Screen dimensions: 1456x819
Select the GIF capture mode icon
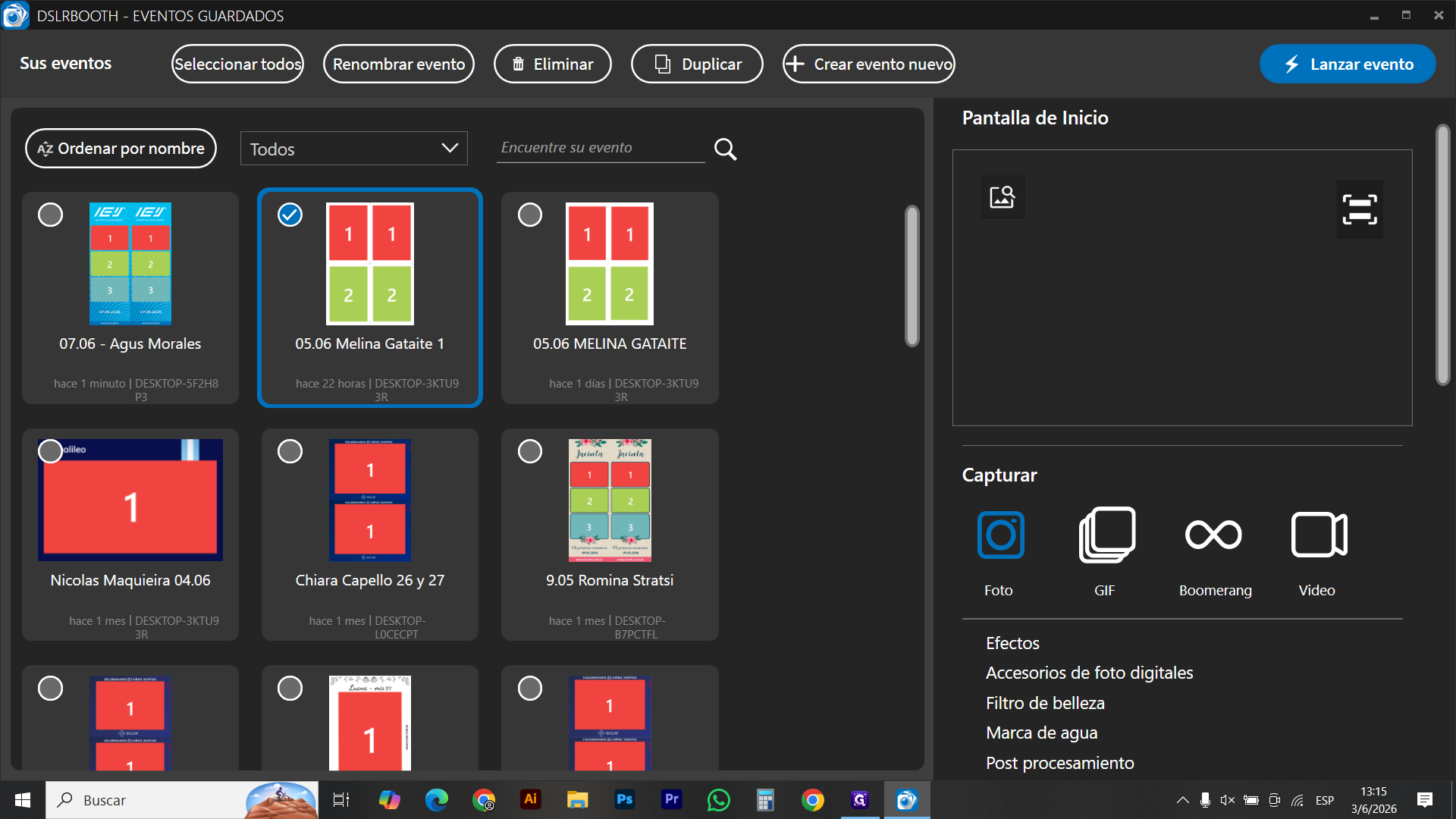(x=1106, y=535)
